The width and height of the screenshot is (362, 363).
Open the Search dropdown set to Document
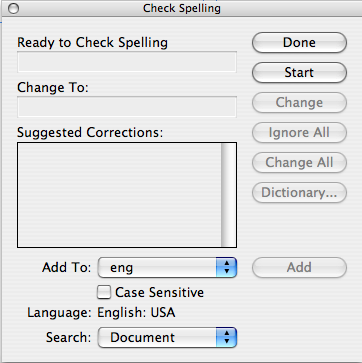click(x=167, y=337)
